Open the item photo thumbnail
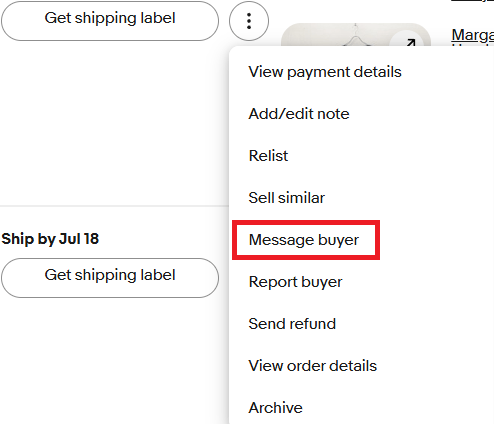The image size is (494, 424). (x=356, y=35)
